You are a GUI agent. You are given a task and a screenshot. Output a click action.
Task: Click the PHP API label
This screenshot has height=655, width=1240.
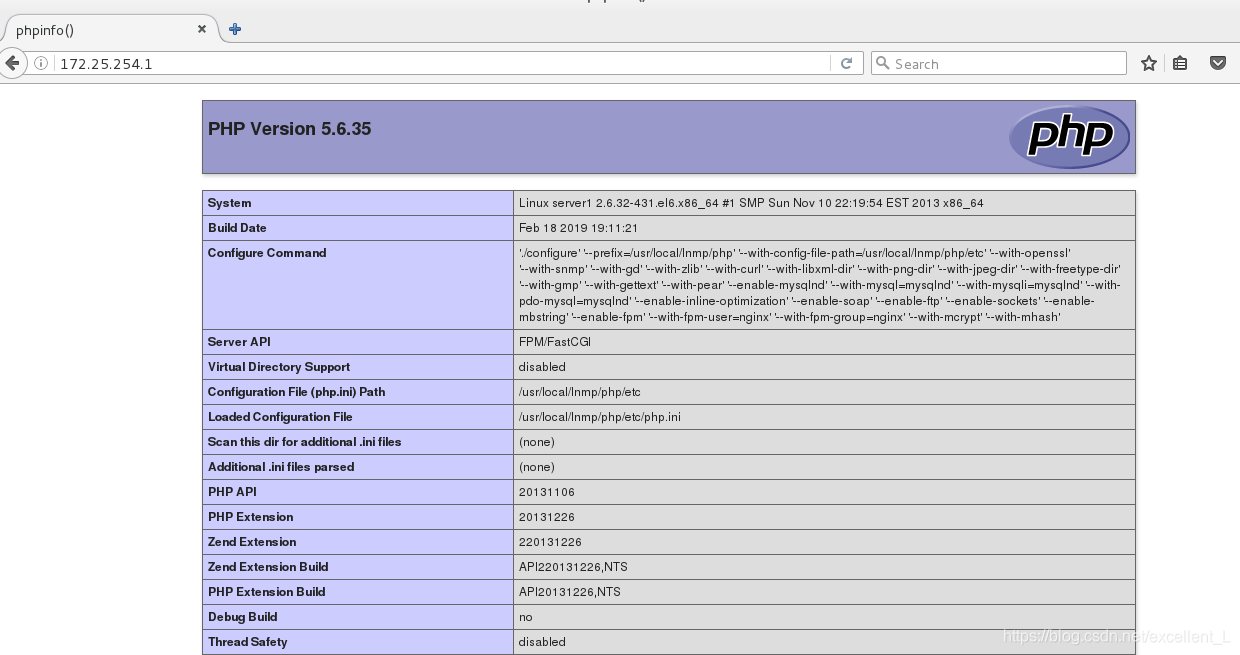(x=233, y=492)
